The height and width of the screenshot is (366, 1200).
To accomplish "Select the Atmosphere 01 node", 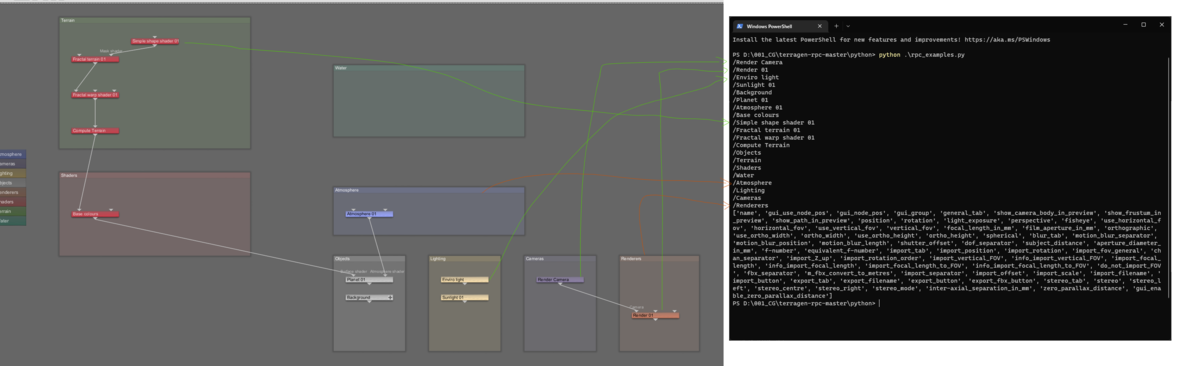I will click(369, 214).
